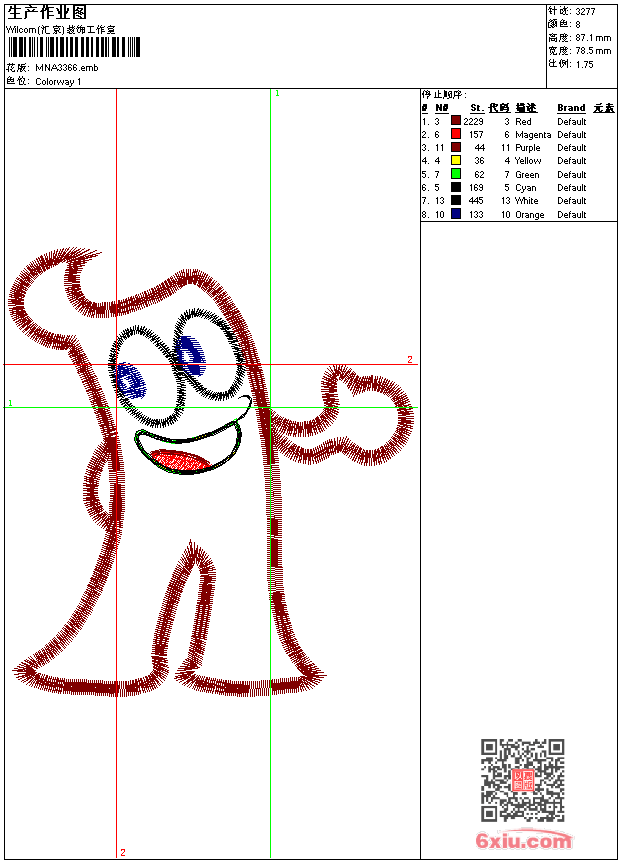Image resolution: width=620 pixels, height=860 pixels.
Task: Click the height value 87.1 mm
Action: pos(593,38)
